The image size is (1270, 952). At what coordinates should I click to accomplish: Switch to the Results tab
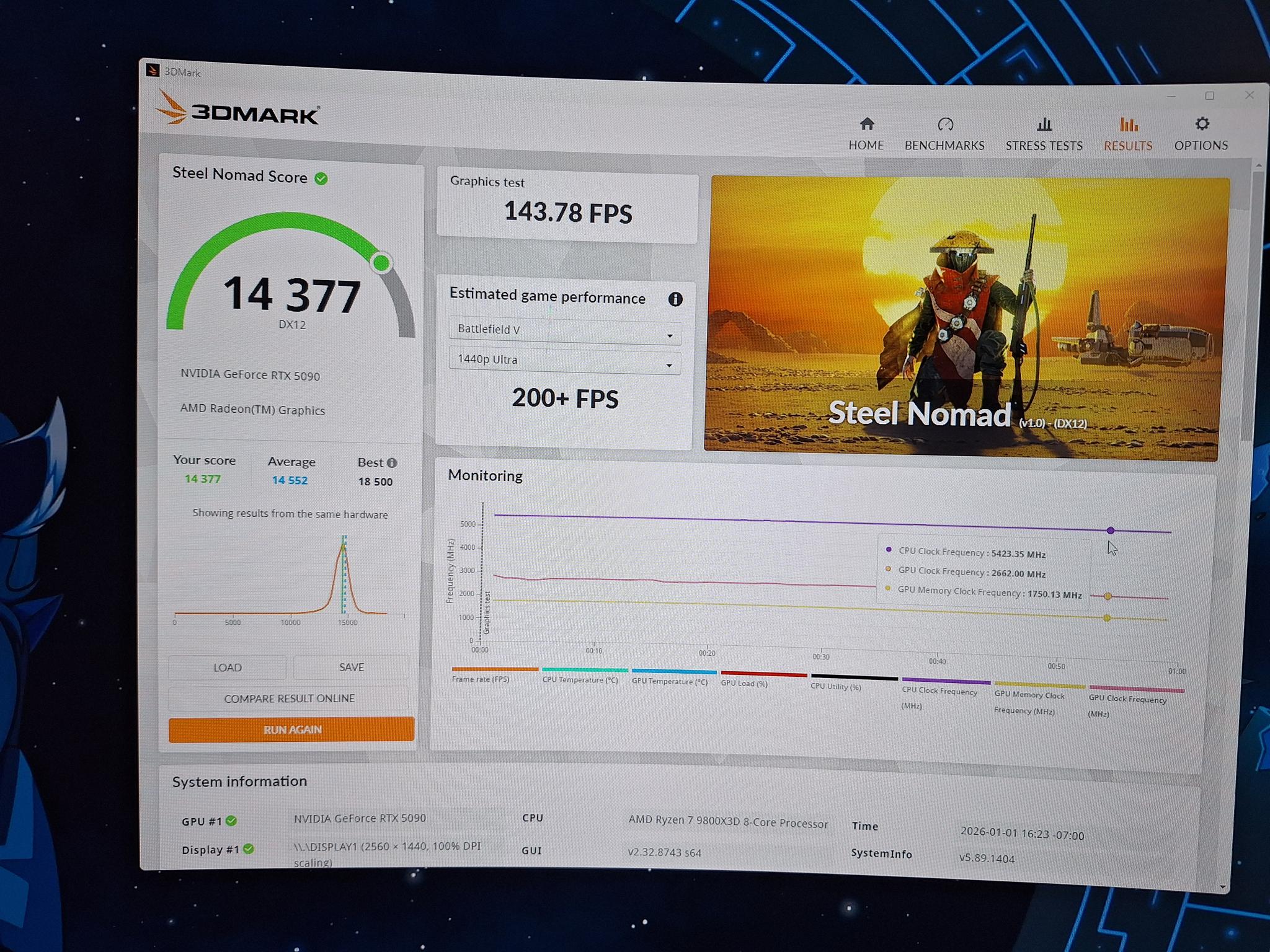pyautogui.click(x=1128, y=133)
